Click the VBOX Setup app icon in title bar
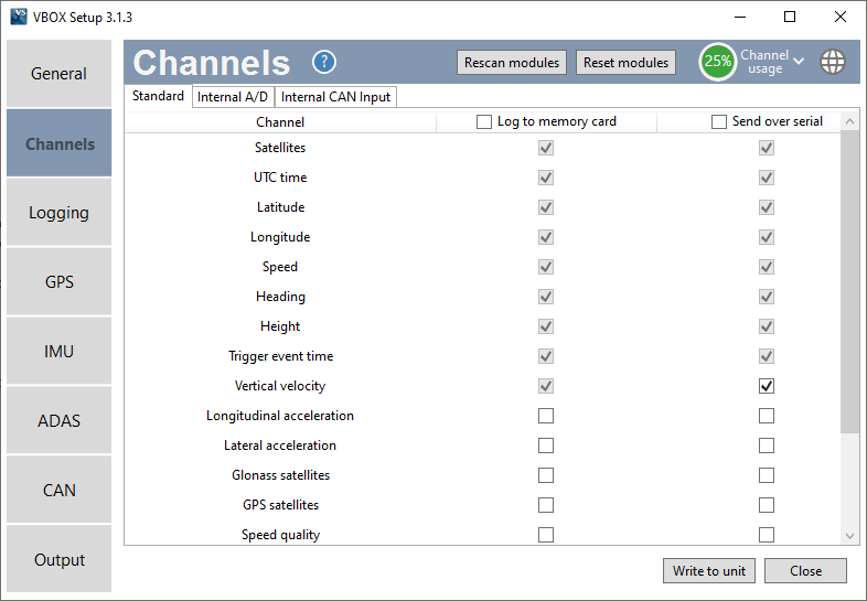The width and height of the screenshot is (867, 601). (x=17, y=17)
